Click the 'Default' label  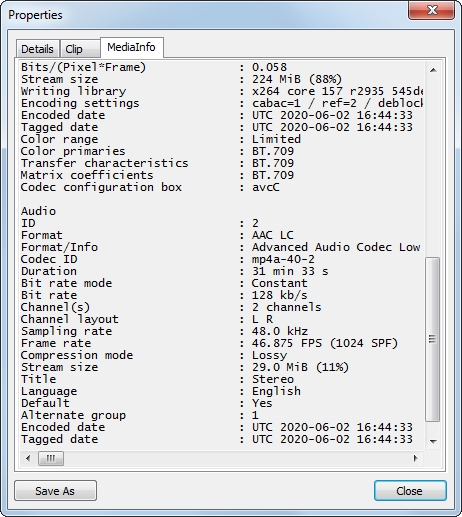click(x=45, y=403)
